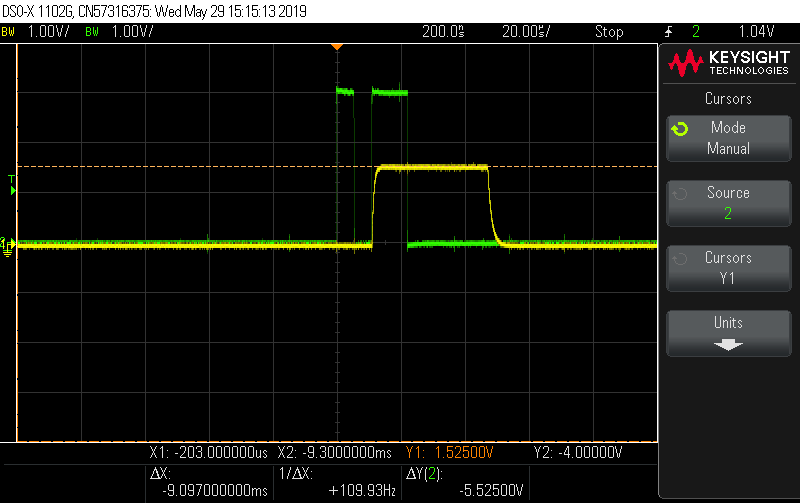Click the green trigger level T marker

[x=12, y=184]
